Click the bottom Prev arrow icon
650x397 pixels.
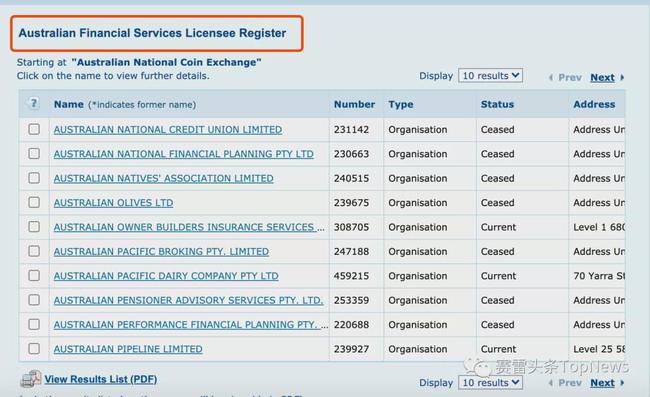click(551, 383)
